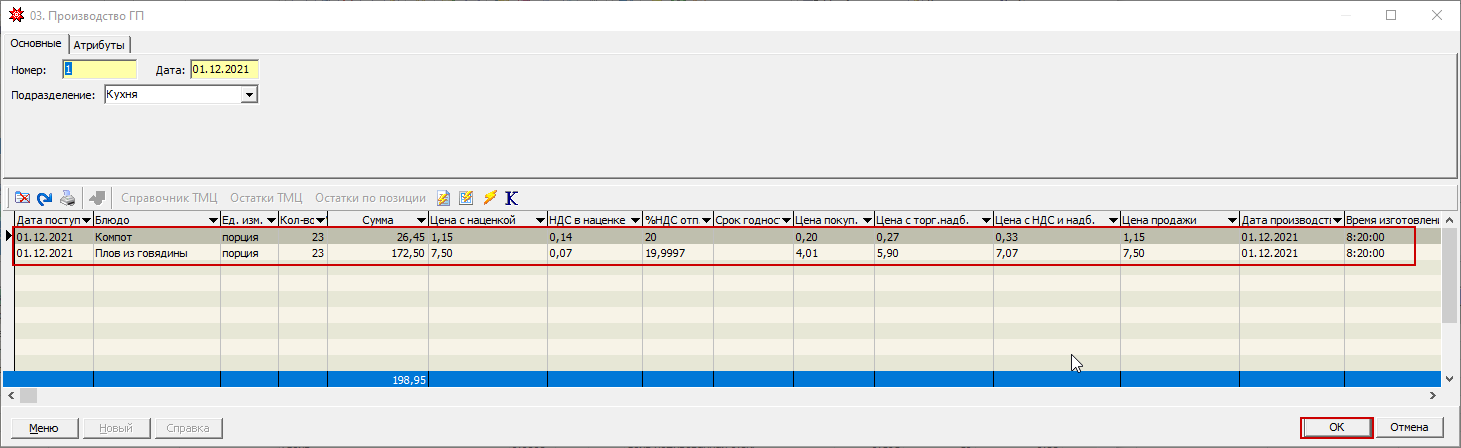Select the Основные tab
Viewport: 1461px width, 448px height.
pyautogui.click(x=36, y=44)
